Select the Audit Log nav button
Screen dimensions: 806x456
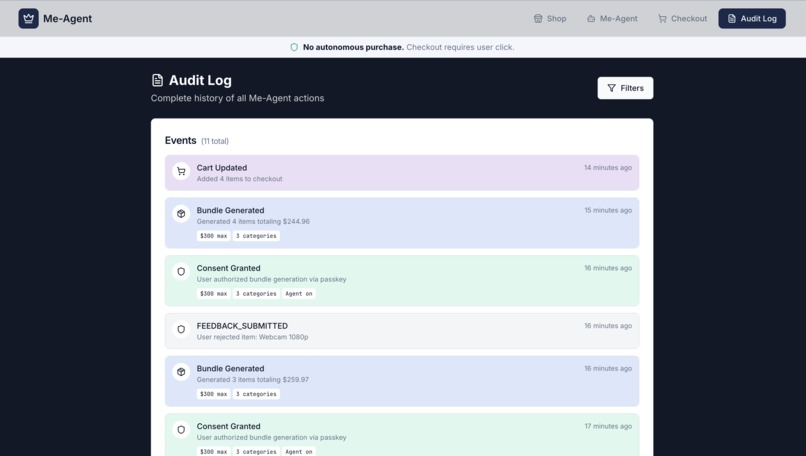[x=752, y=19]
